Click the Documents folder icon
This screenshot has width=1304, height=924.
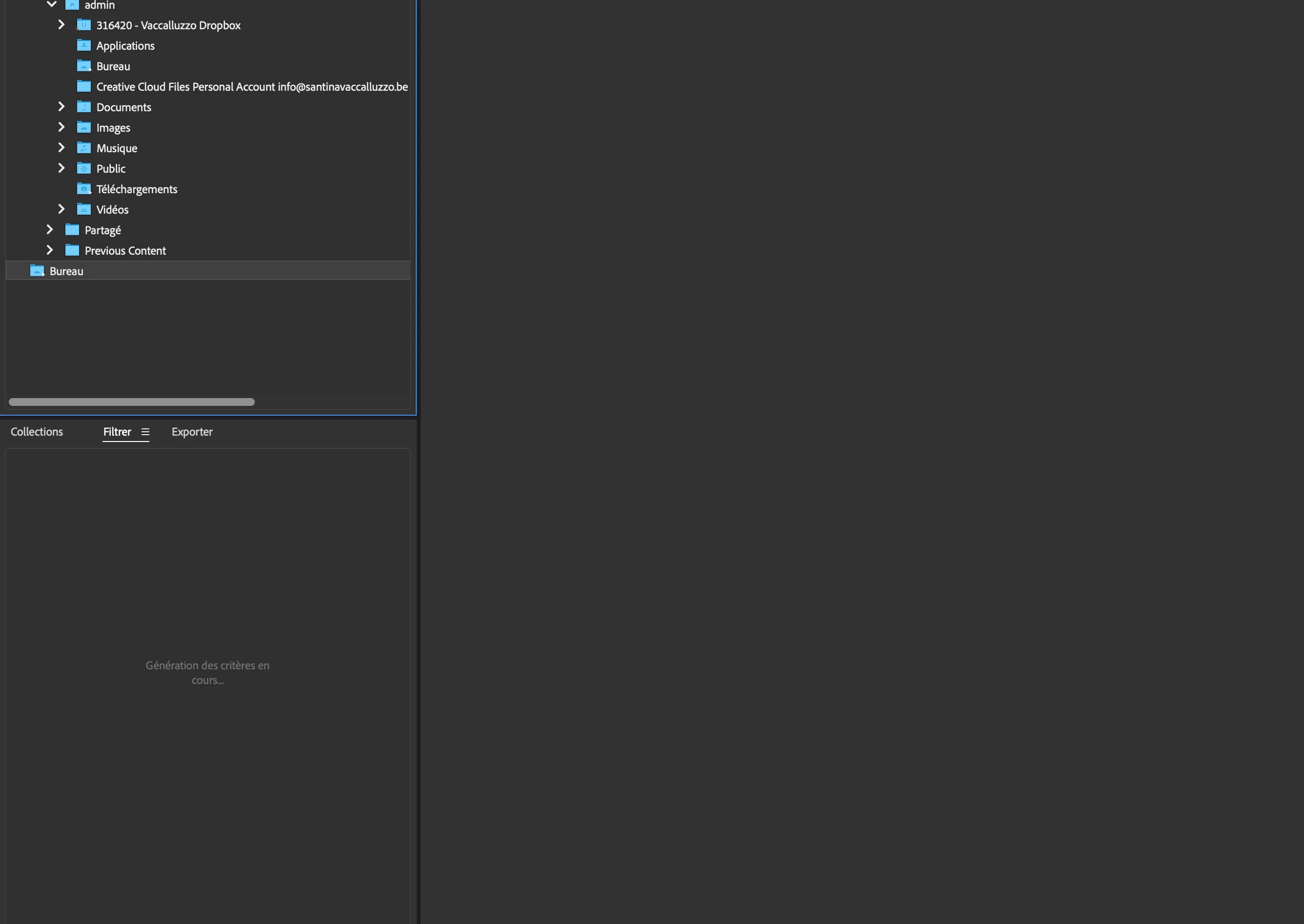pos(83,107)
